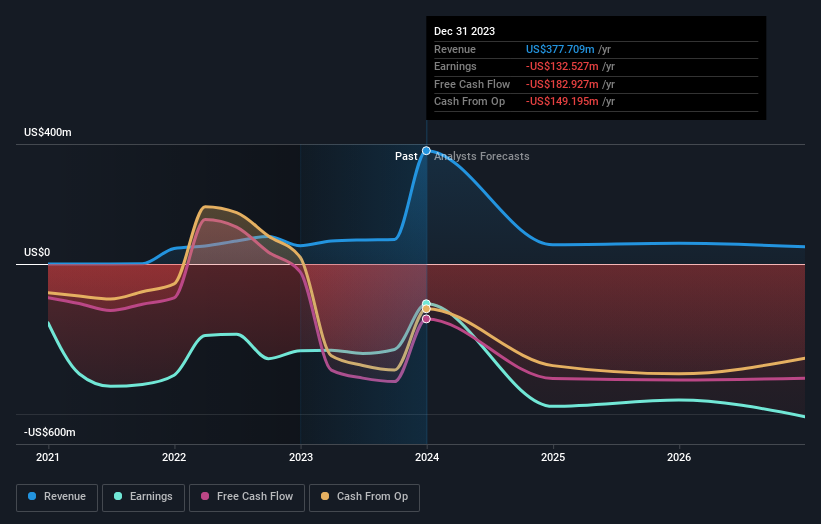821x524 pixels.
Task: Click the 'Analysts Forecasts' label
Action: click(x=482, y=156)
